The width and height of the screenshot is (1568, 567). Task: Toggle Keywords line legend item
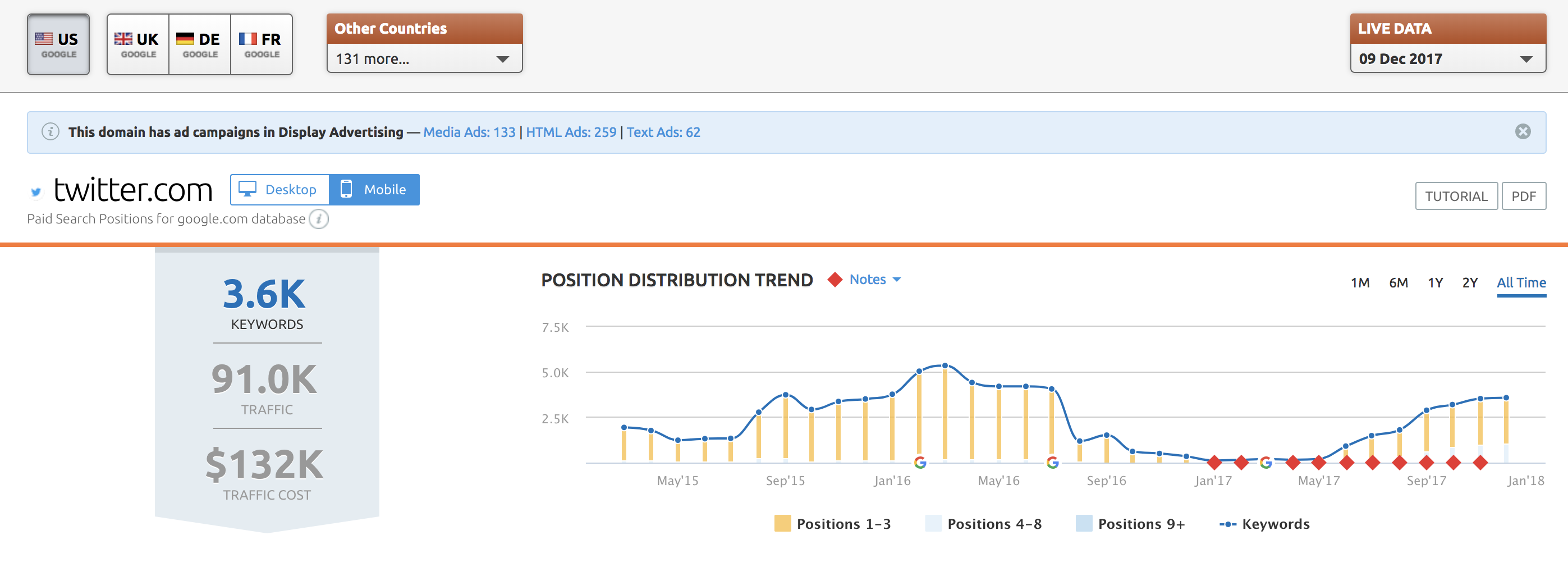[1264, 524]
